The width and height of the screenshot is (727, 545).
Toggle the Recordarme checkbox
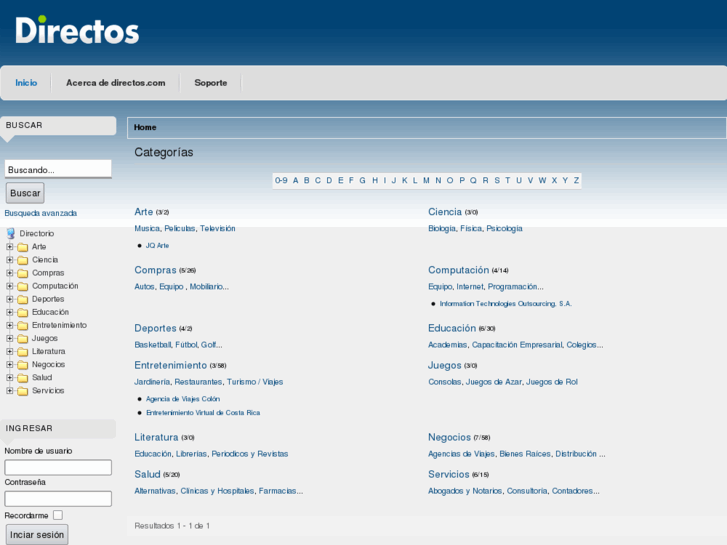pos(58,515)
